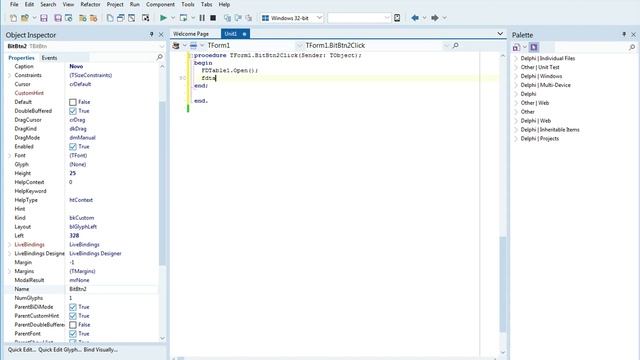This screenshot has width=640, height=360.
Task: Click the Palette category view icon
Action: (x=517, y=47)
